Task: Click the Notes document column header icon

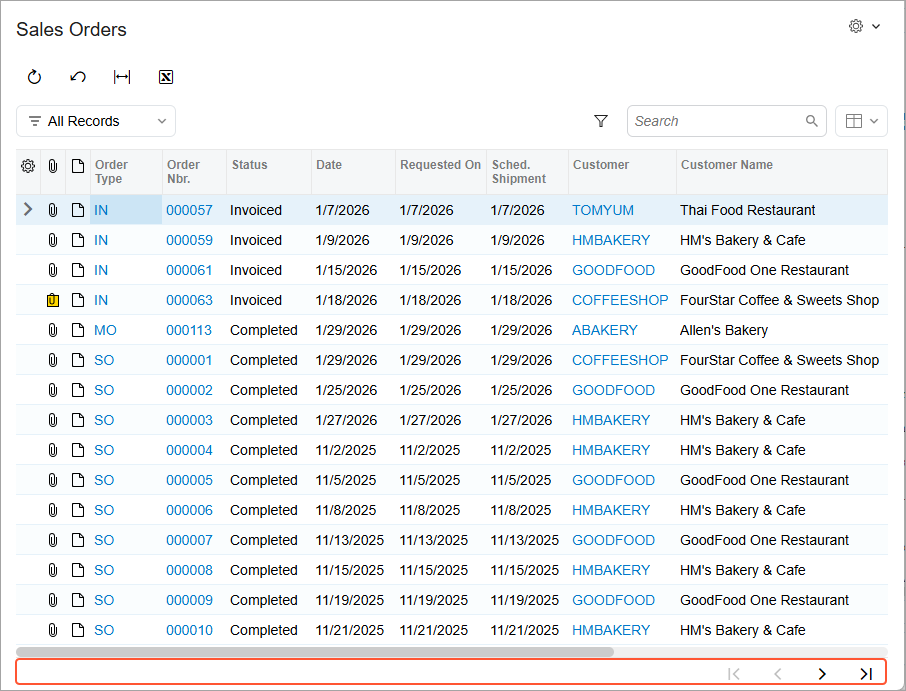Action: (x=78, y=166)
